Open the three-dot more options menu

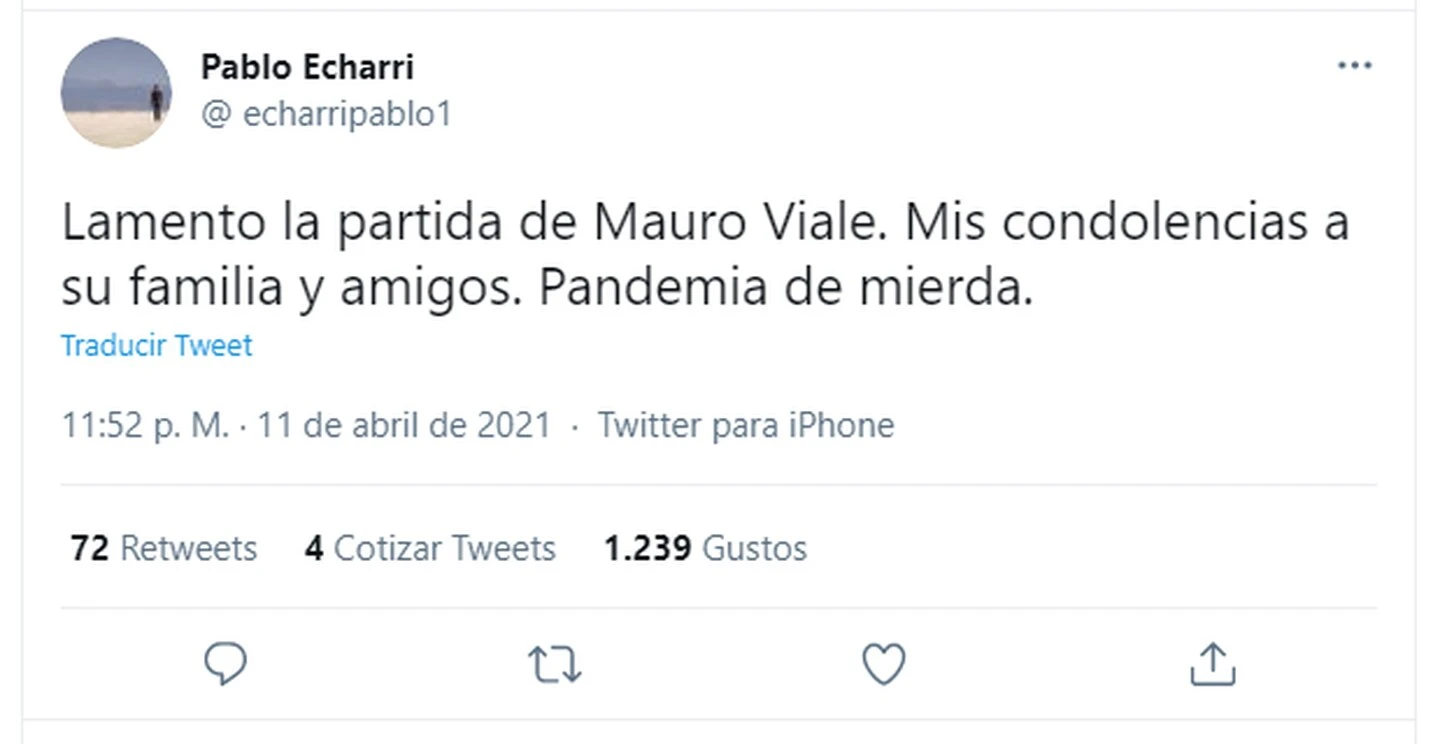(1354, 66)
